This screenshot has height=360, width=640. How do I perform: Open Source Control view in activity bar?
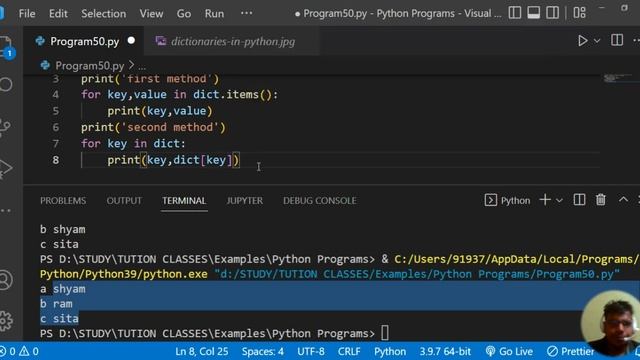click(5, 127)
